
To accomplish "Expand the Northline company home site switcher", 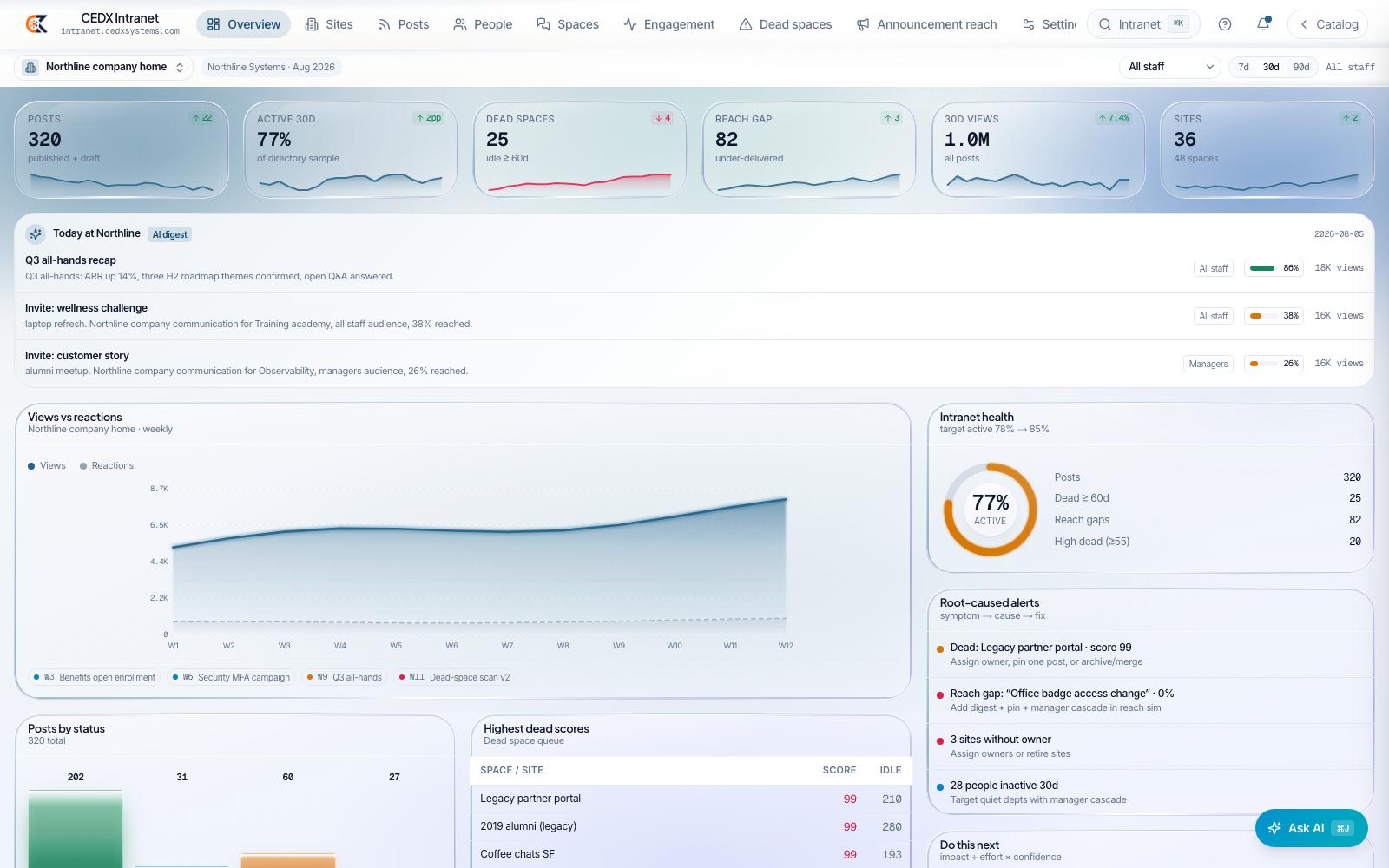I will pyautogui.click(x=103, y=67).
